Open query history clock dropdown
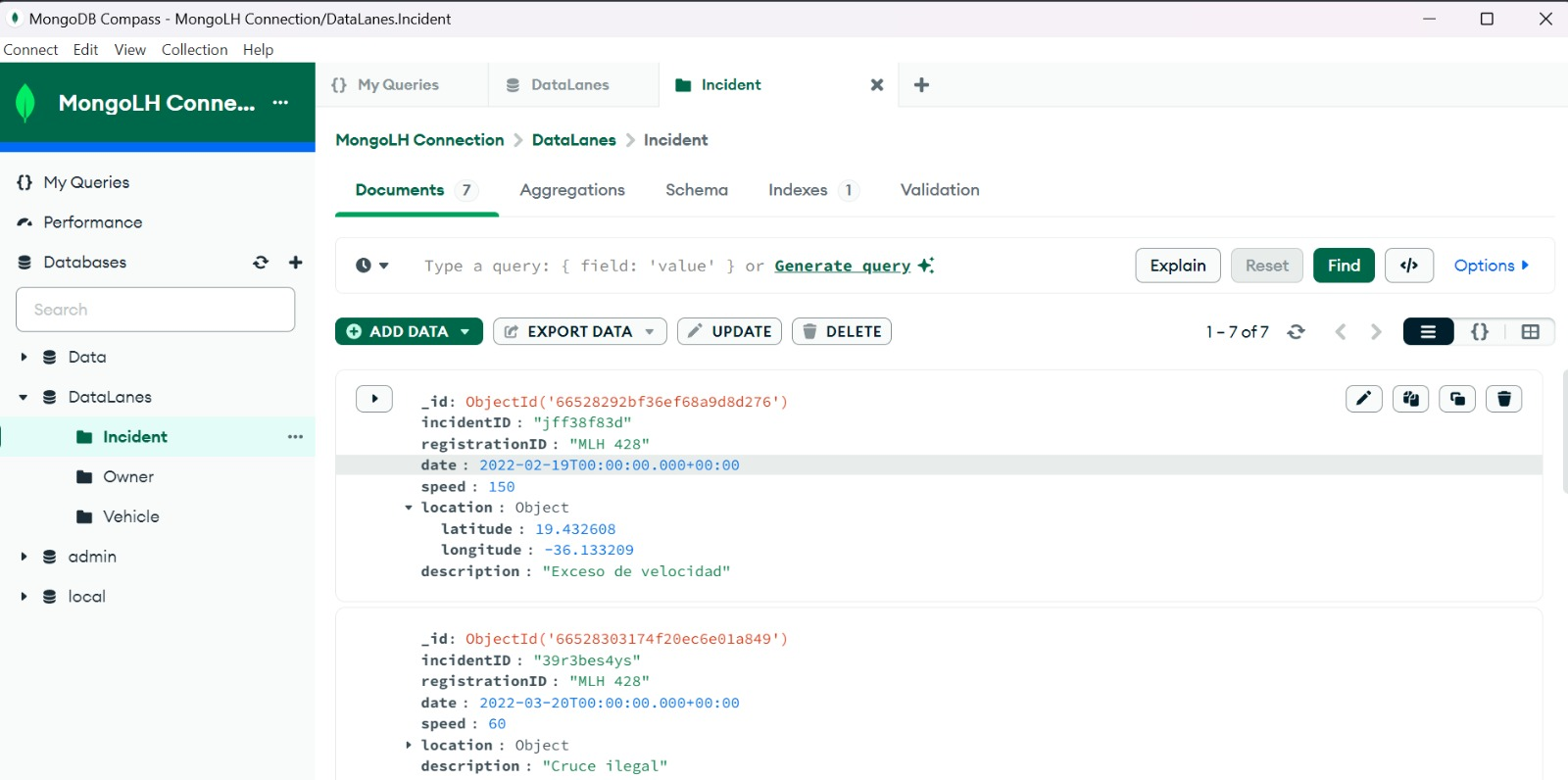Viewport: 1568px width, 780px height. click(372, 266)
